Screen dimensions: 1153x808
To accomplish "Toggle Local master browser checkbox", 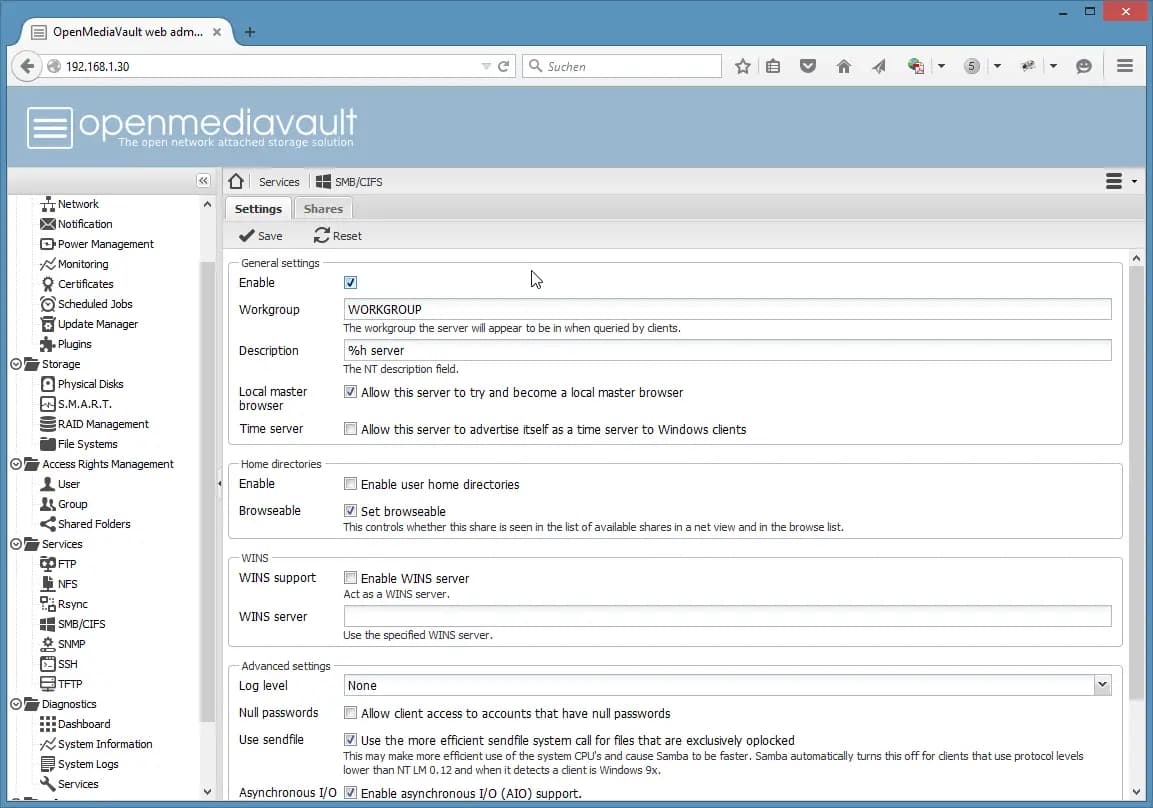I will [350, 392].
